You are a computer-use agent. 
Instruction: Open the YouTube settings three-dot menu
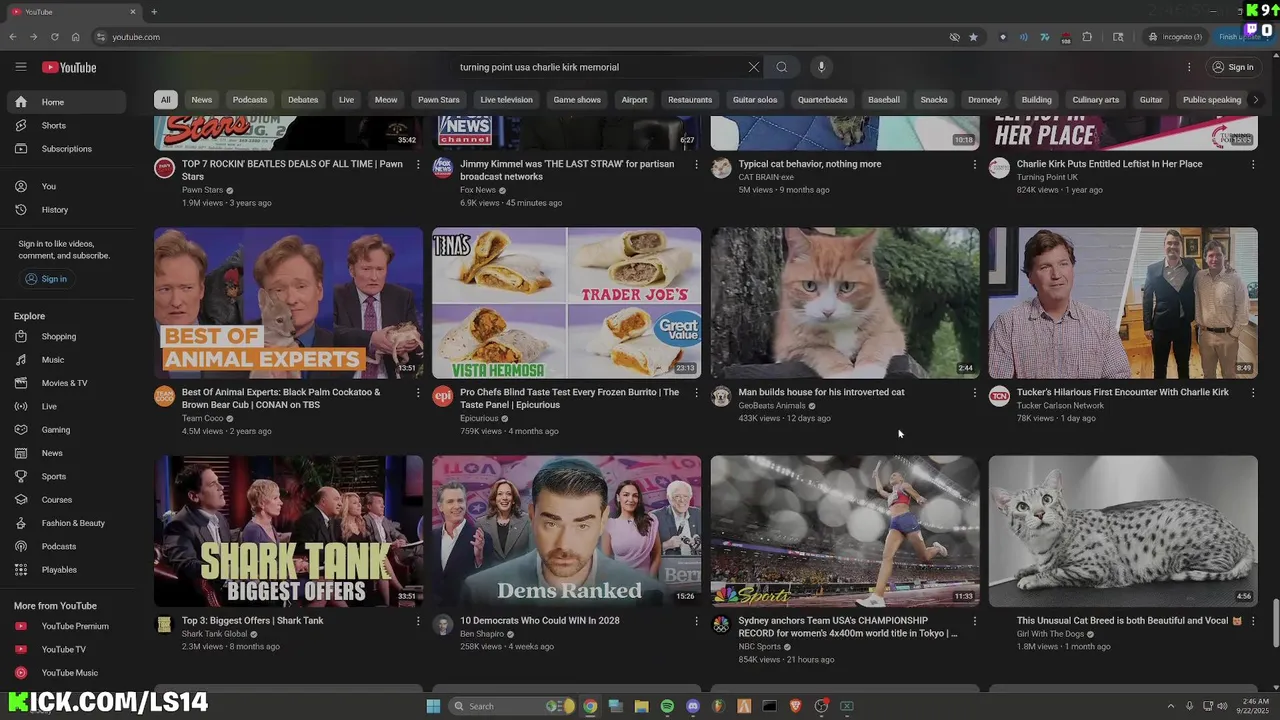click(1189, 67)
